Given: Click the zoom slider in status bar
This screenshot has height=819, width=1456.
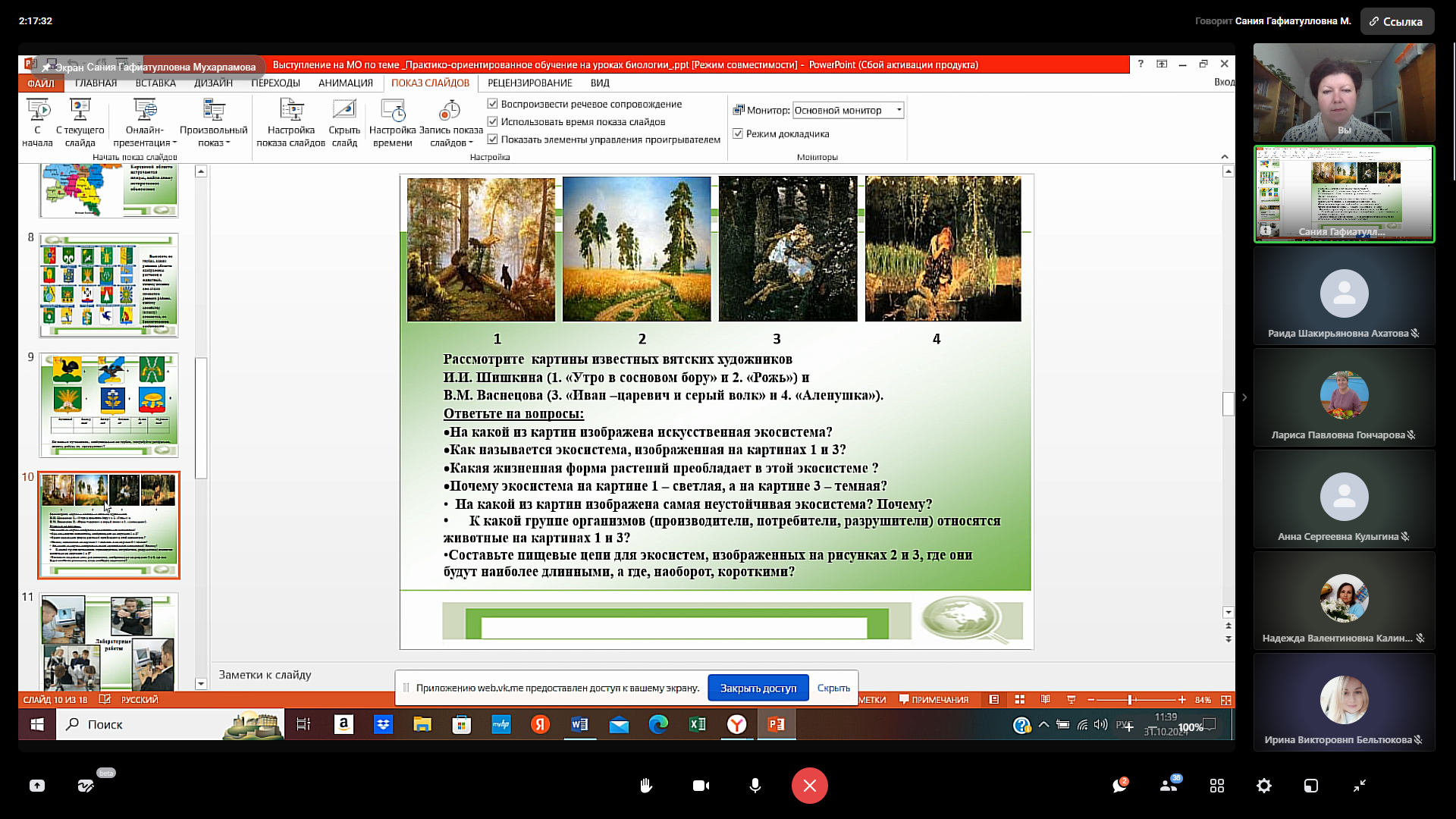Looking at the screenshot, I should pos(1130,700).
